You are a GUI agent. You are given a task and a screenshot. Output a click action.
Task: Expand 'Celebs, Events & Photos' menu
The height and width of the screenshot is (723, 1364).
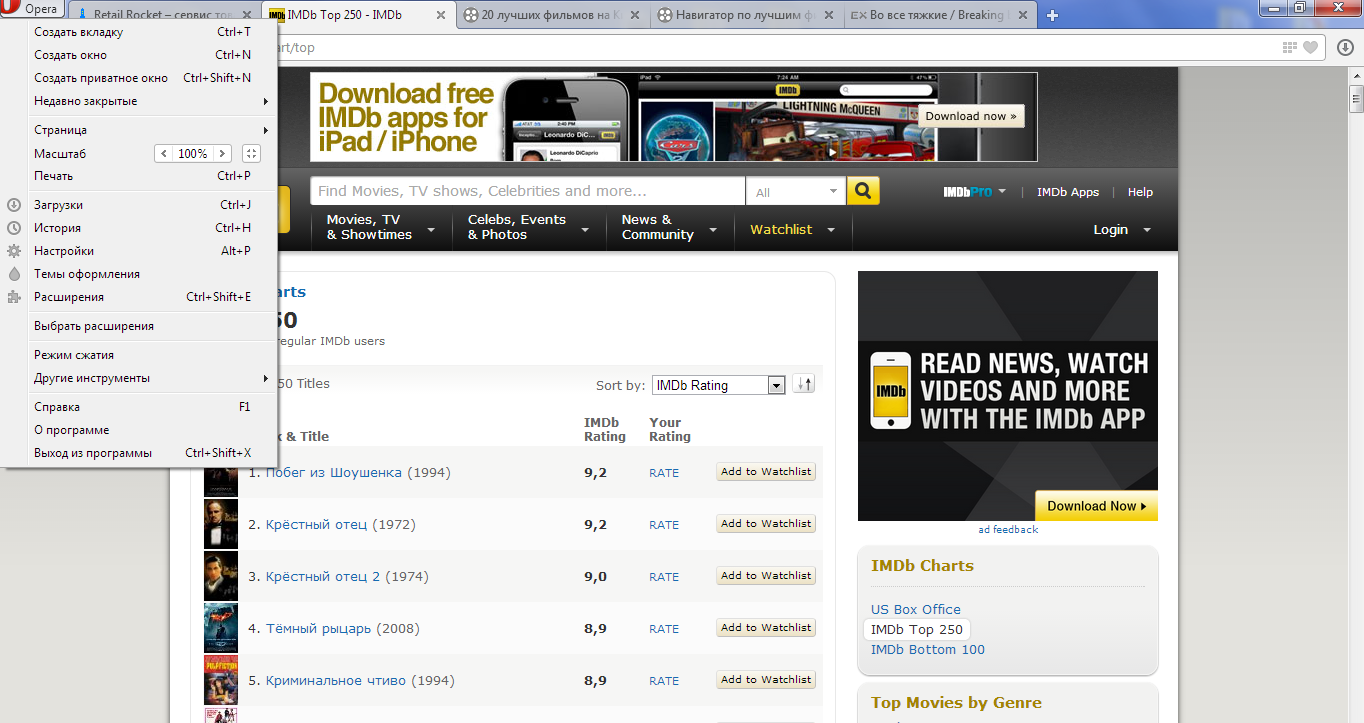[x=530, y=228]
